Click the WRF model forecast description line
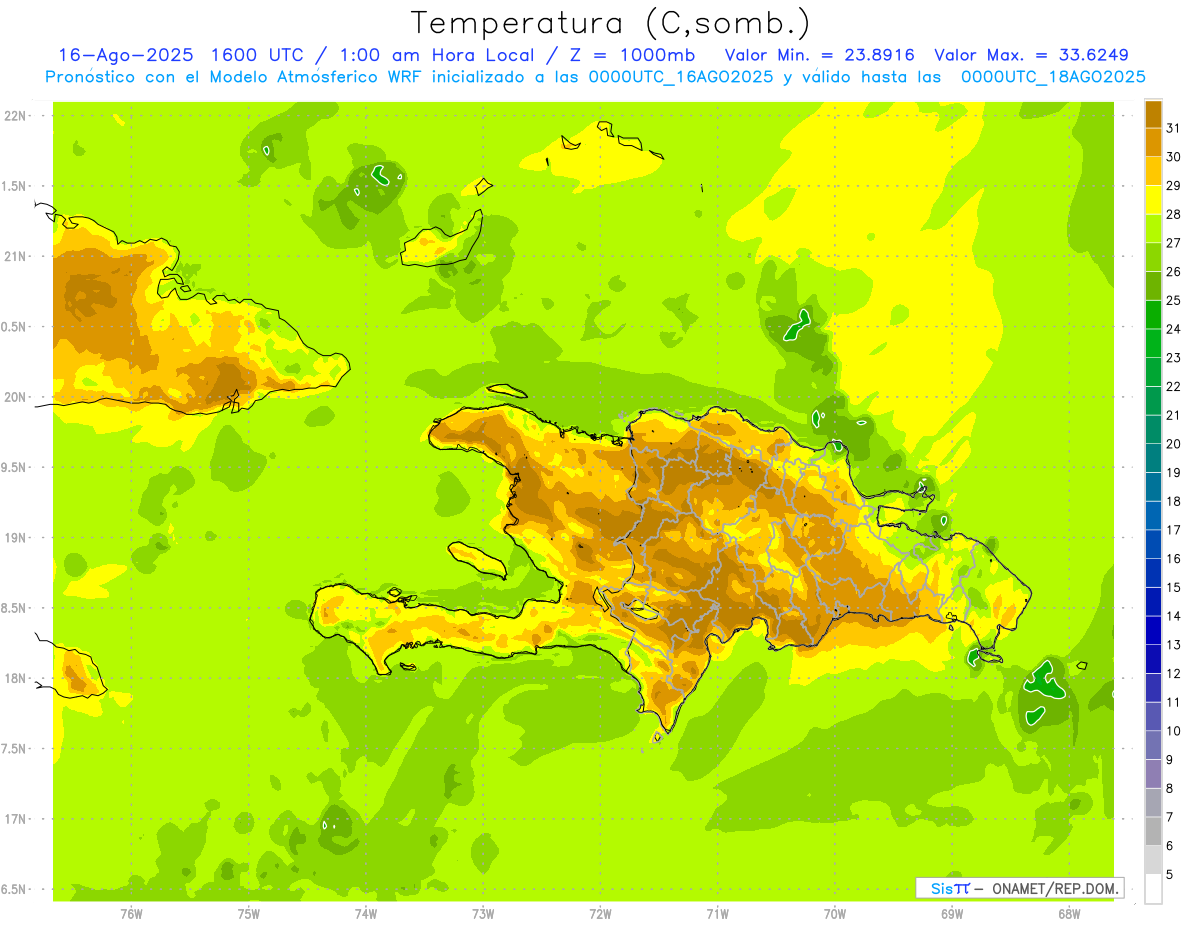The image size is (1200, 927). [x=596, y=77]
